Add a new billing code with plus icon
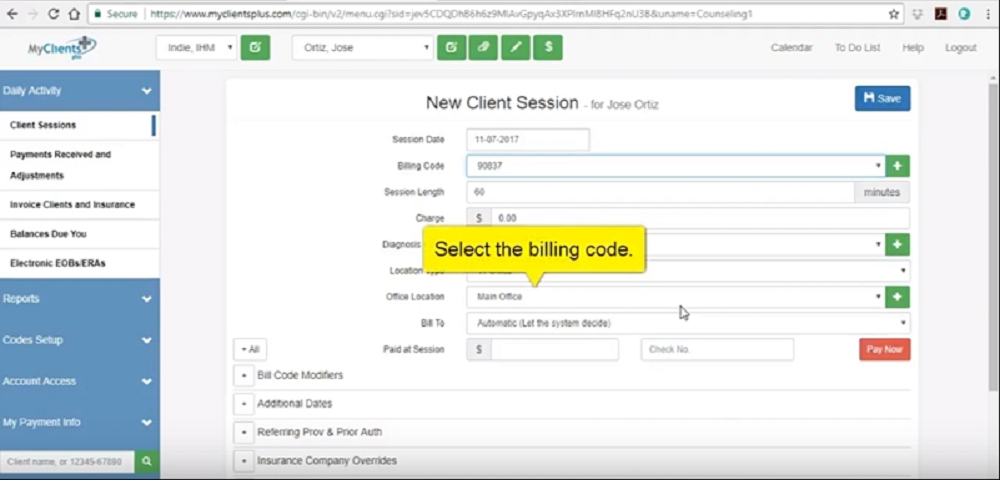 click(x=897, y=166)
